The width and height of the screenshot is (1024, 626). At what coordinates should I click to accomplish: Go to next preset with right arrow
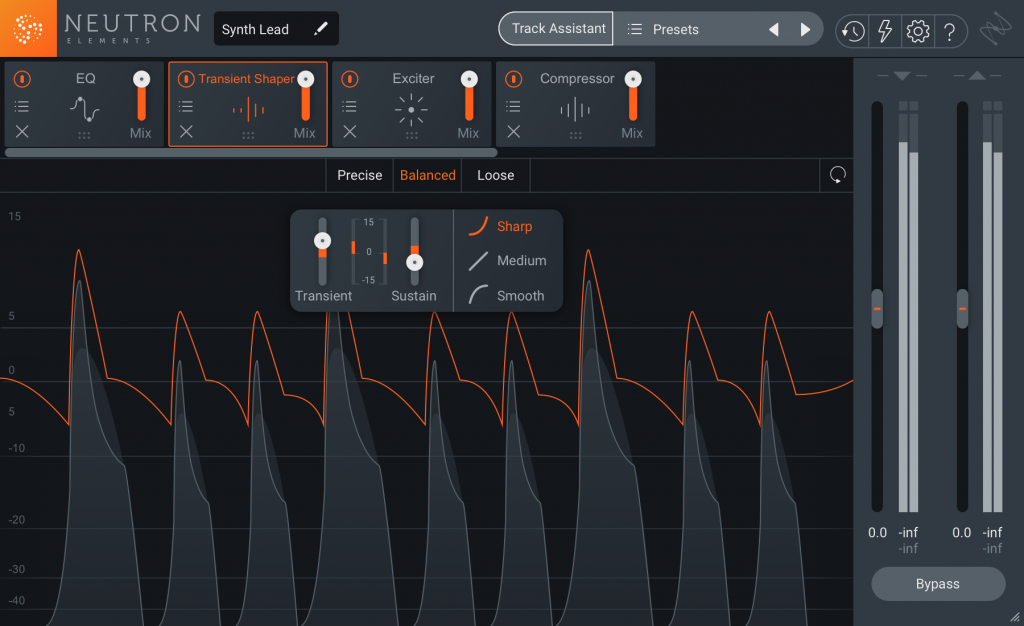pos(806,29)
